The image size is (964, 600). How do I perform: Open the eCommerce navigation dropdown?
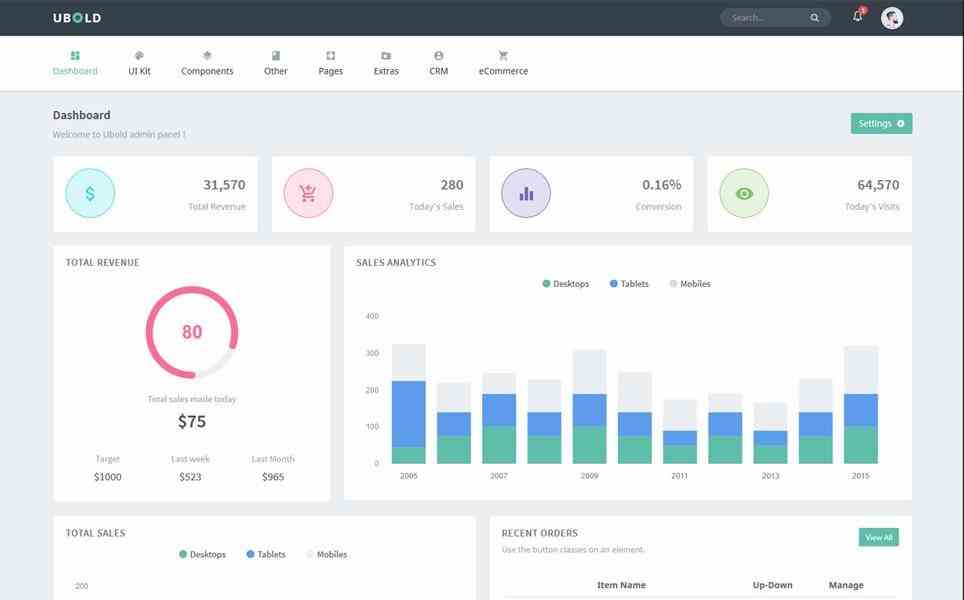[x=503, y=63]
